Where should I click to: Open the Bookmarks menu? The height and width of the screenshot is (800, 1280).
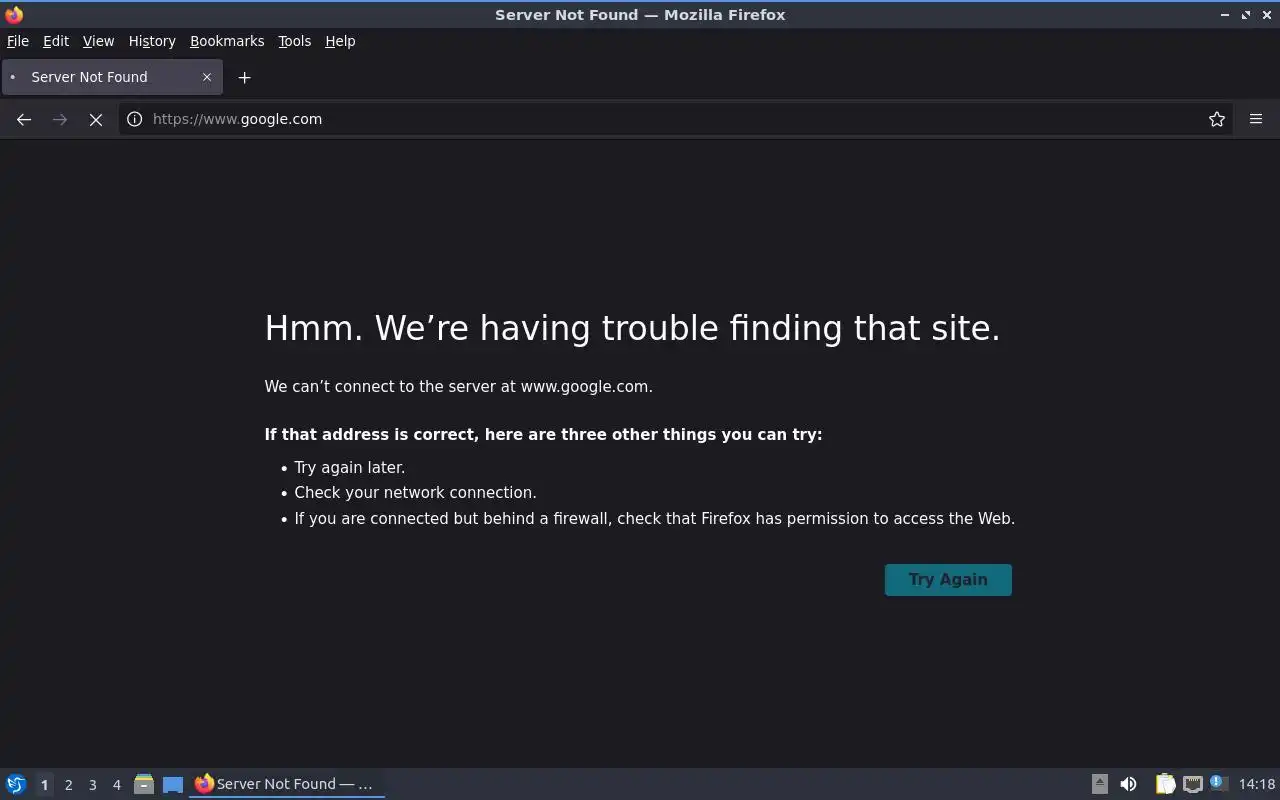(x=227, y=41)
